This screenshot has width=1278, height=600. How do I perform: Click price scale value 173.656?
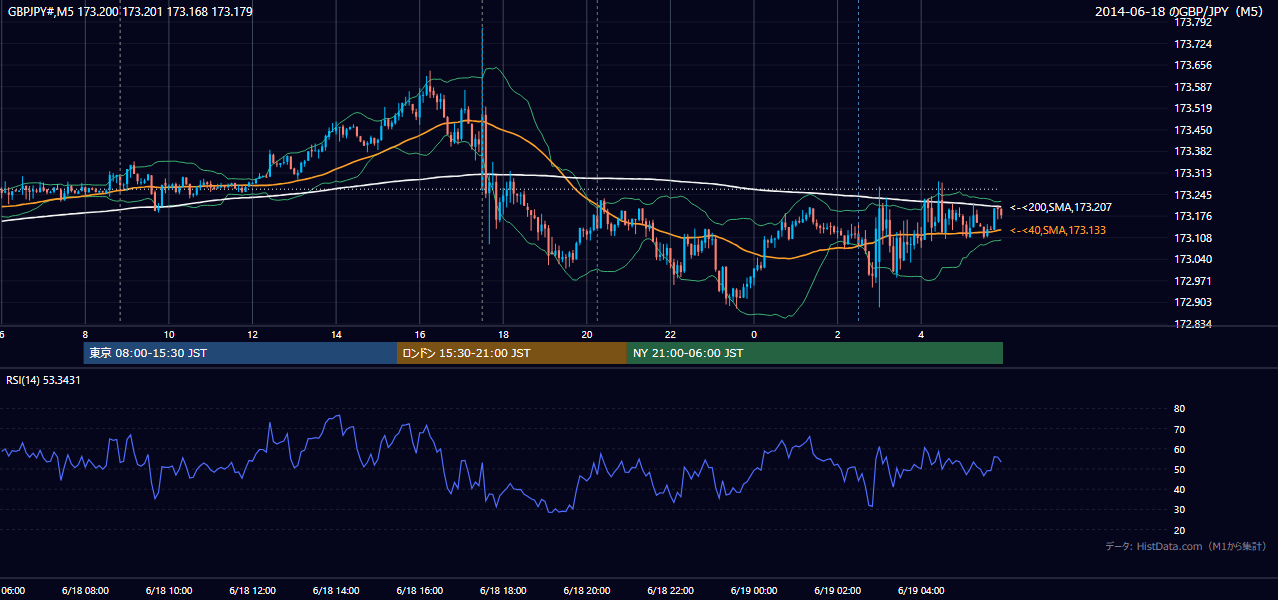pyautogui.click(x=1193, y=65)
